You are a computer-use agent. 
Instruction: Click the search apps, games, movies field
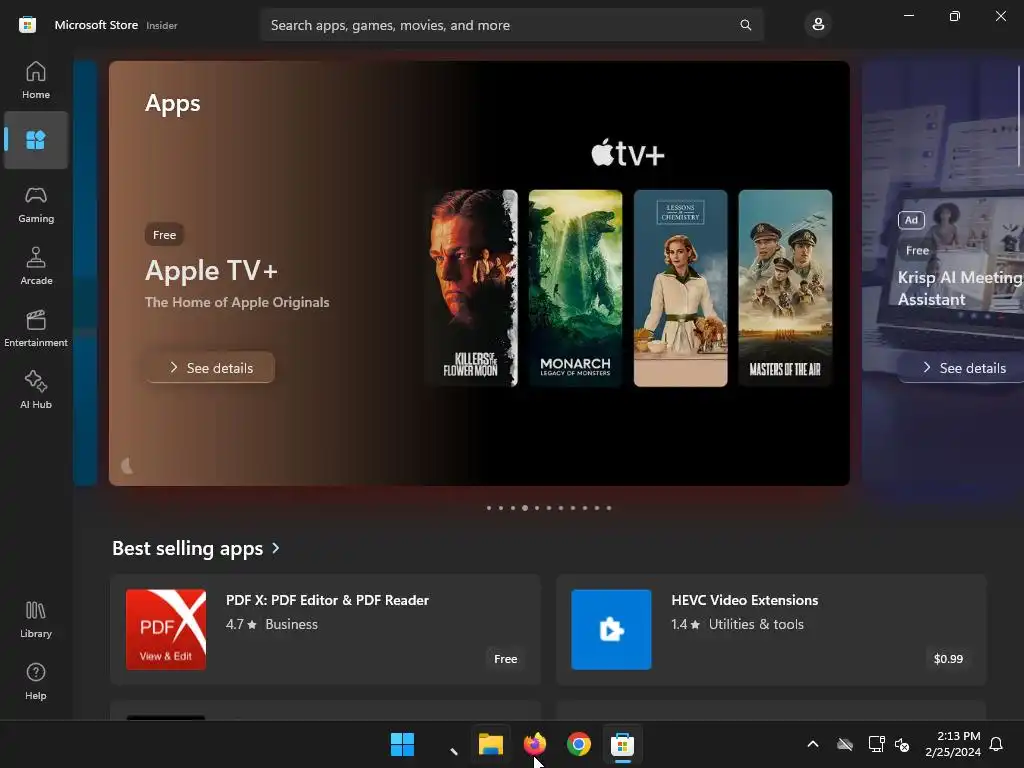512,25
